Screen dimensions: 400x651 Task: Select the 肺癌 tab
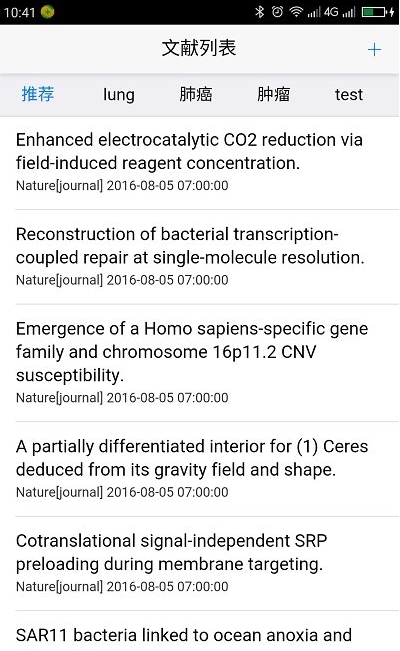196,94
